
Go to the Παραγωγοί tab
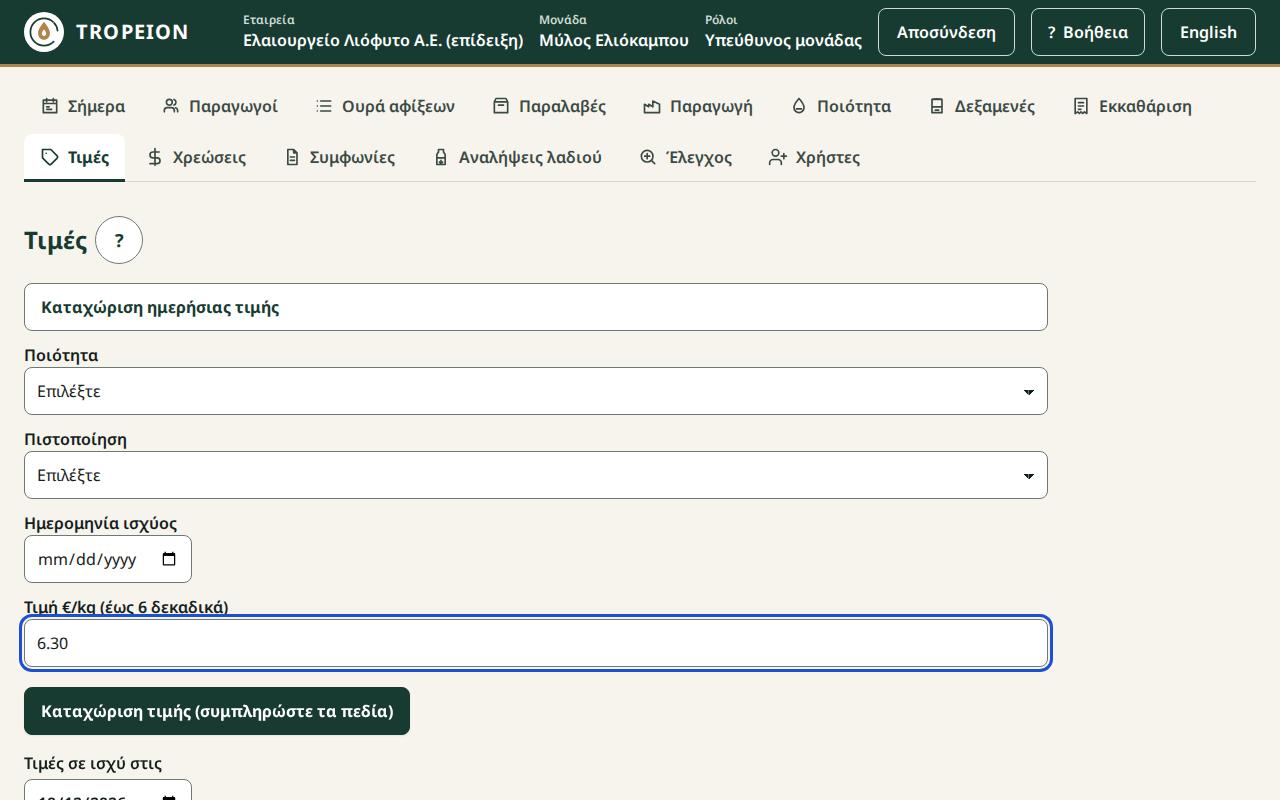tap(220, 106)
